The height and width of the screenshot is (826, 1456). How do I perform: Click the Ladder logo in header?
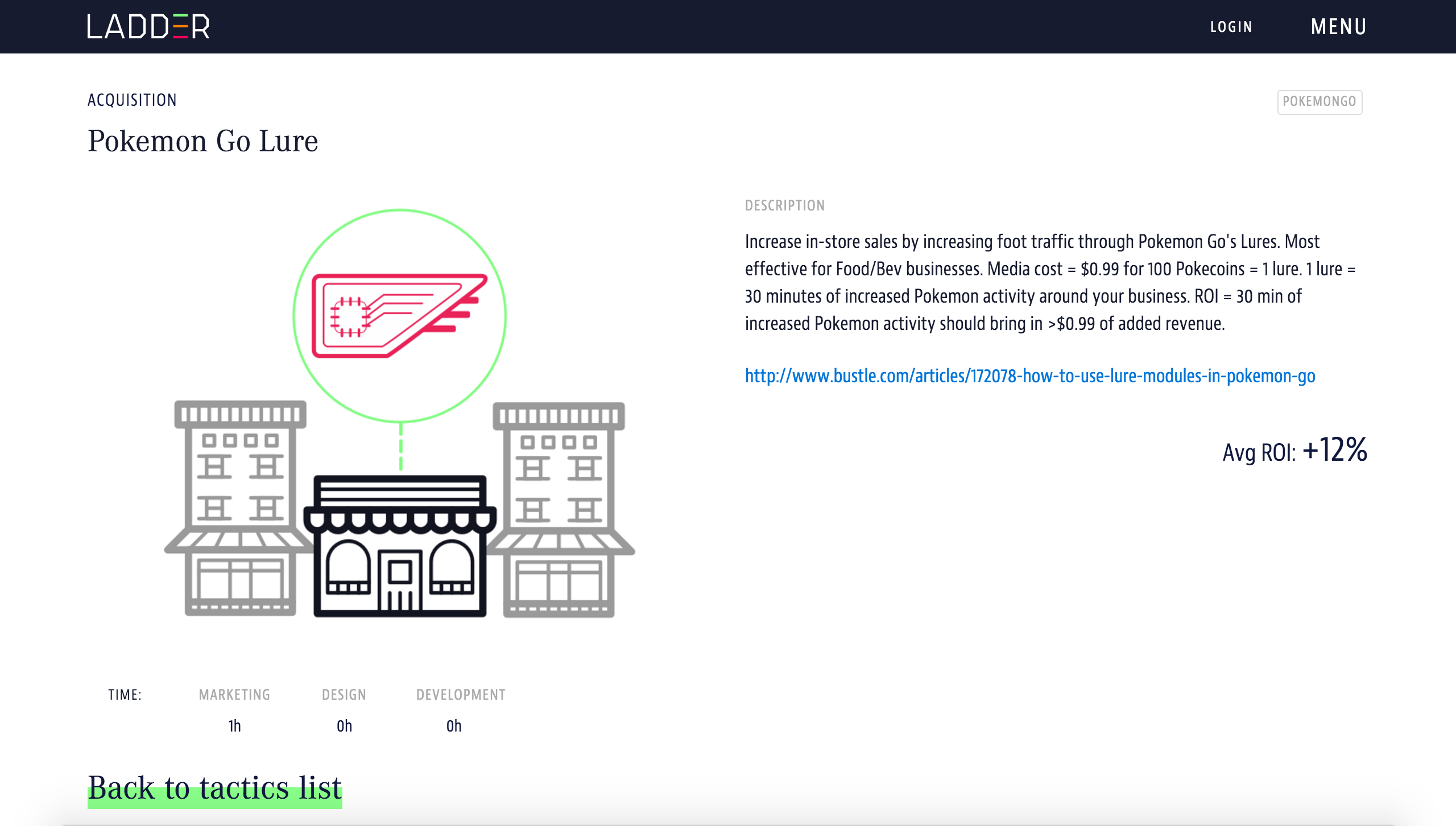148,27
